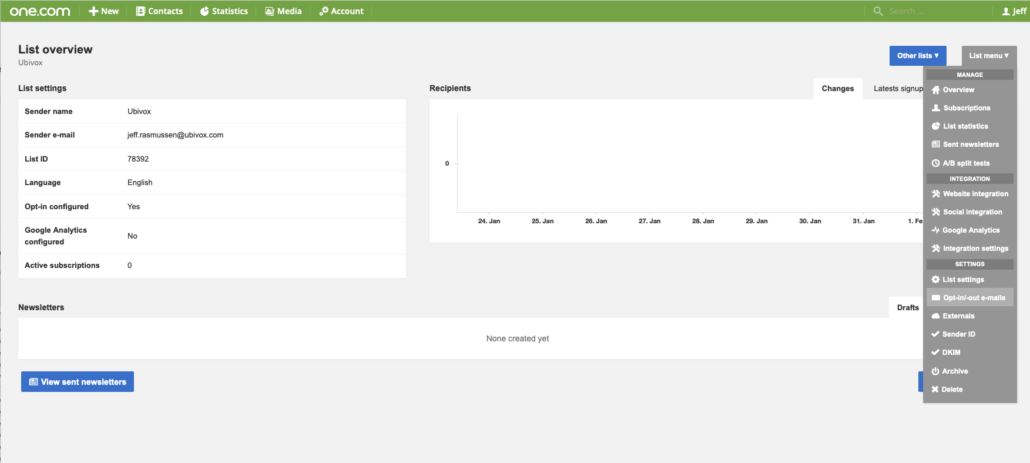Click the Delete cross icon
1030x463 pixels.
point(936,389)
